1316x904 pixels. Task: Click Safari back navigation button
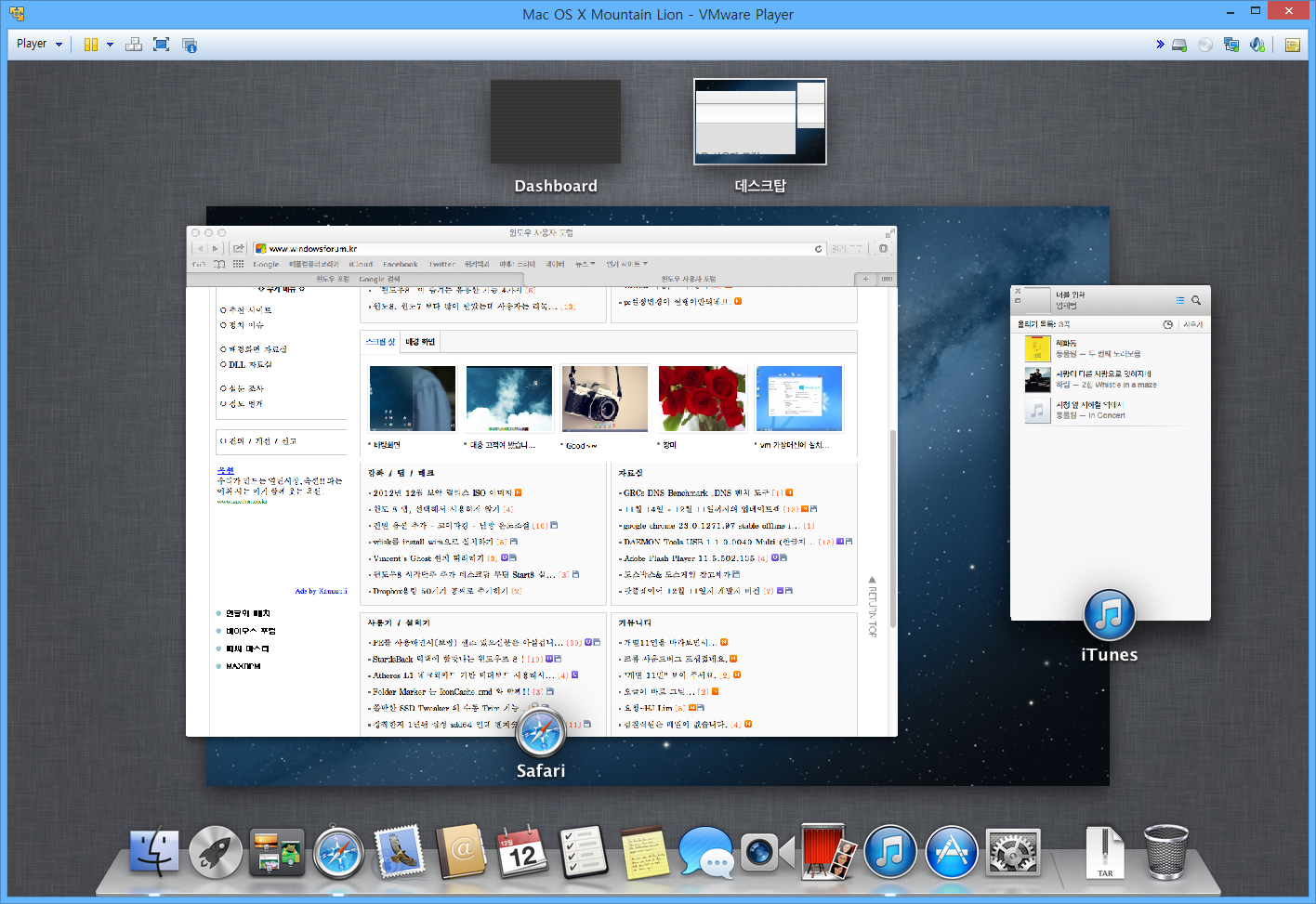click(x=200, y=249)
